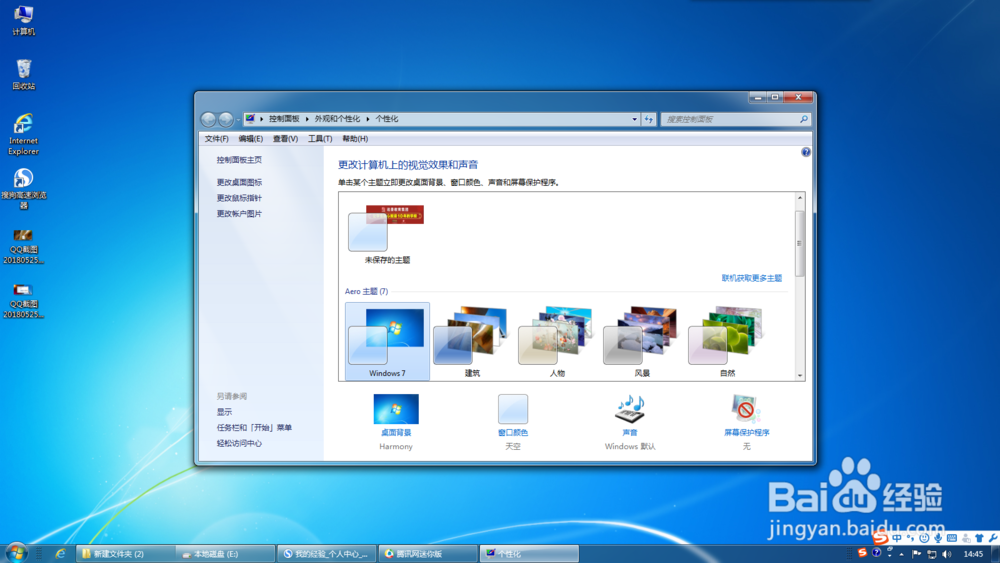
Task: Open 任务栏和「开始」菜单 link
Action: pos(254,428)
